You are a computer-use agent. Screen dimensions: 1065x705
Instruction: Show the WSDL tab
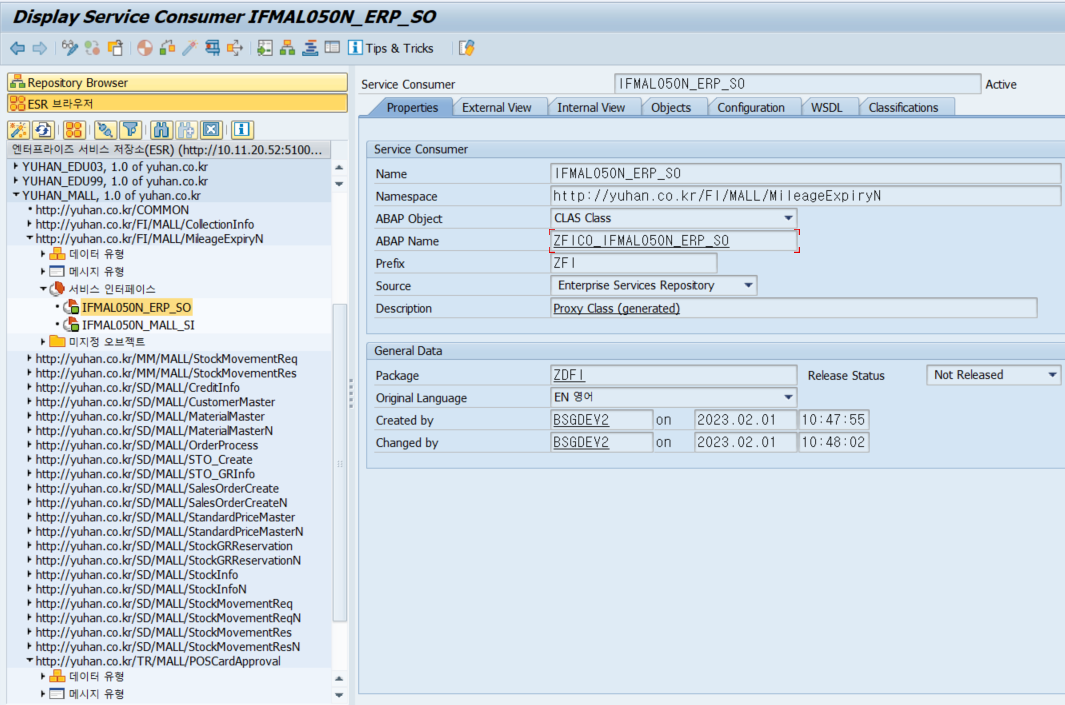[826, 107]
